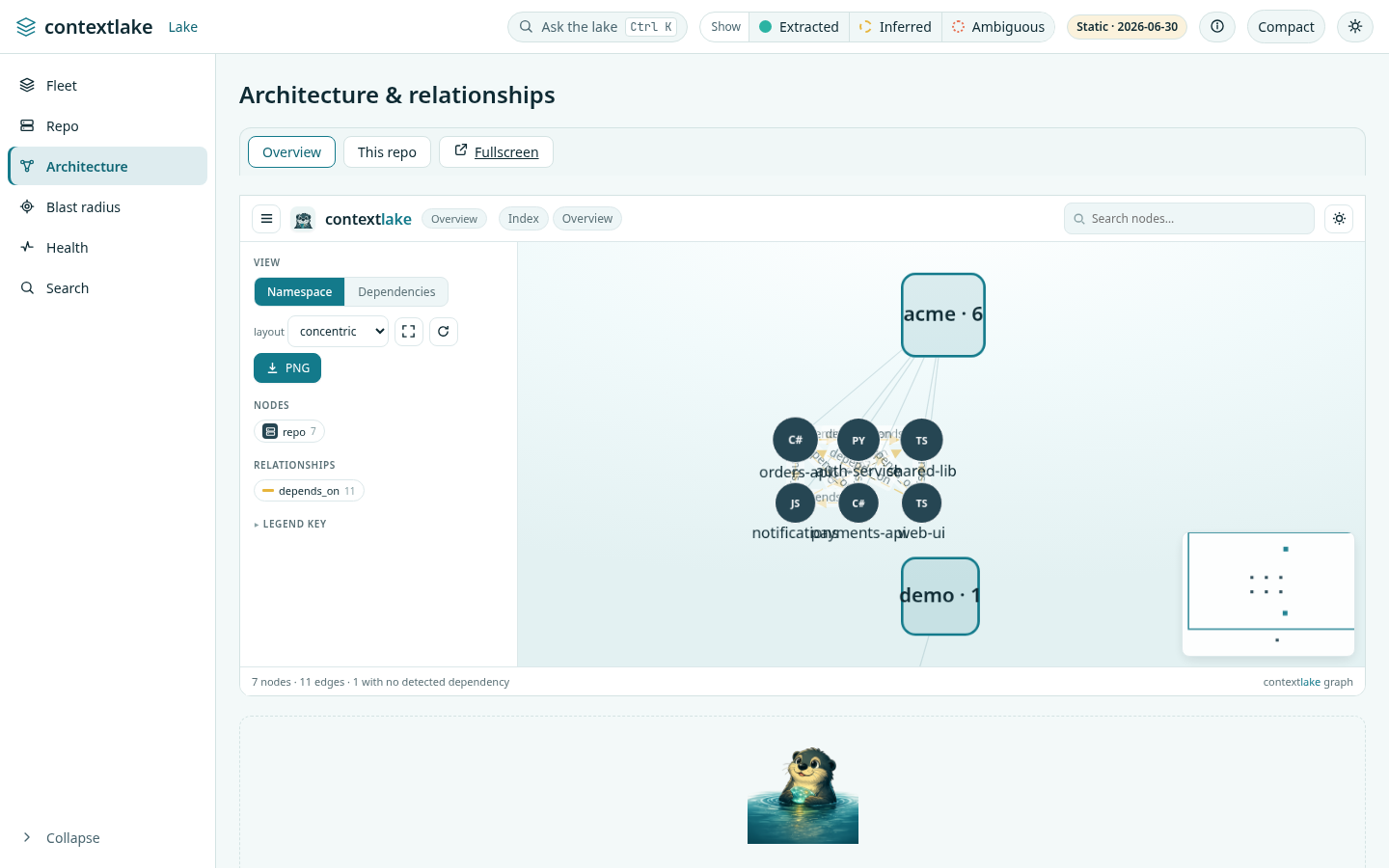Select the Namespace view
This screenshot has height=868, width=1389.
pyautogui.click(x=299, y=292)
